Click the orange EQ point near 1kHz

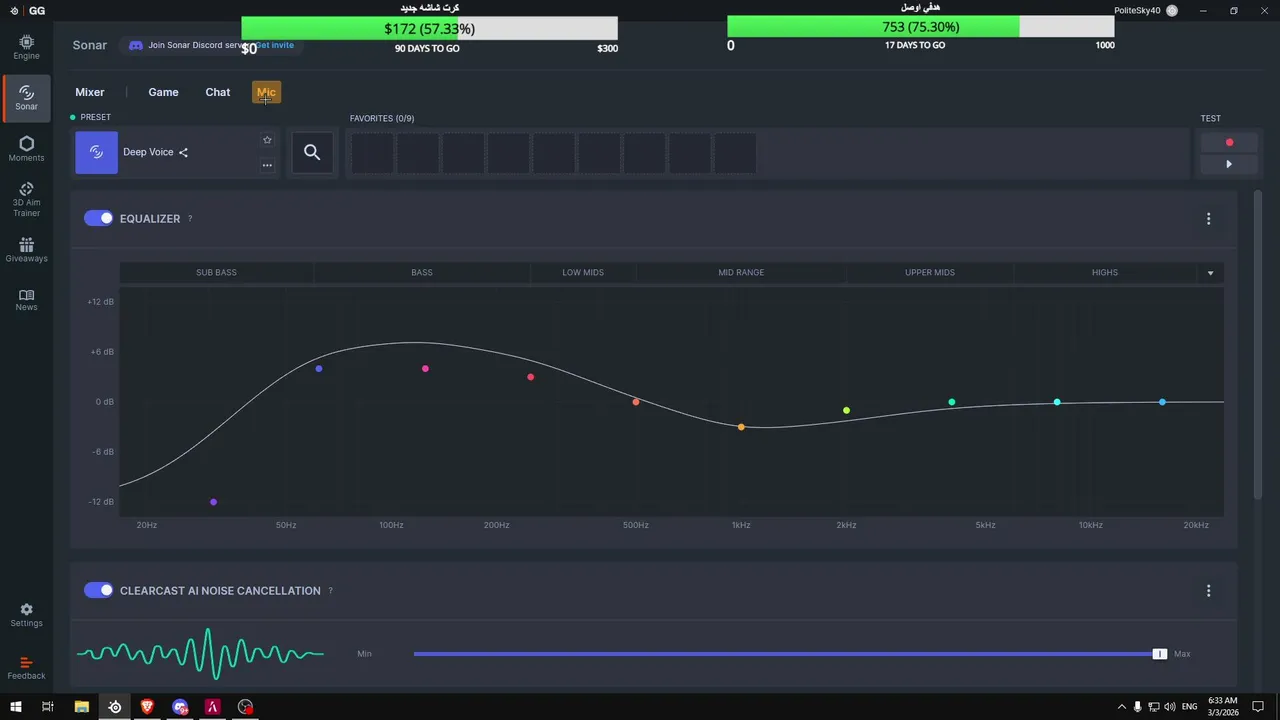click(741, 427)
